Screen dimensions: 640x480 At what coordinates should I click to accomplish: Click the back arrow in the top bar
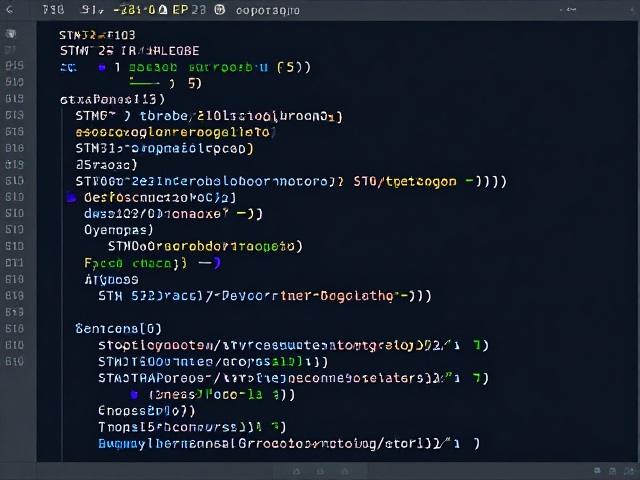pos(10,10)
